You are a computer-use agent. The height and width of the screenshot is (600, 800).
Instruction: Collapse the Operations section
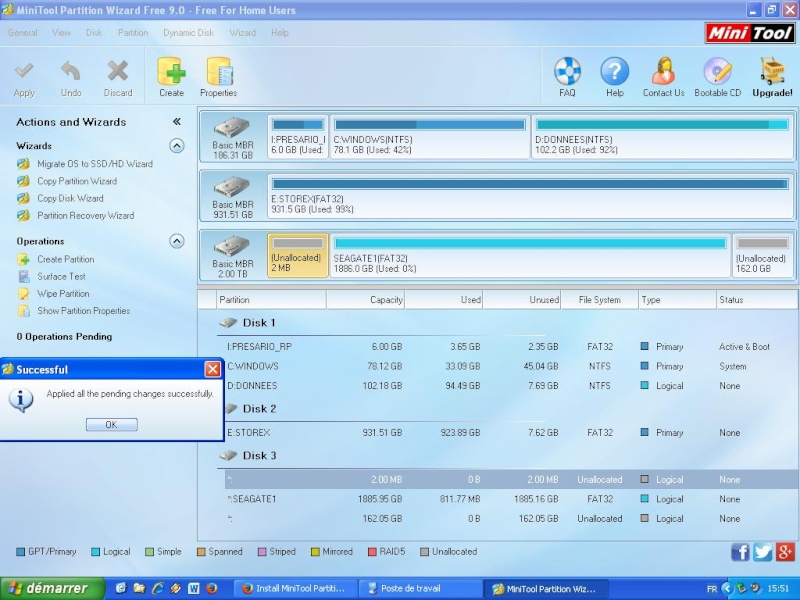pyautogui.click(x=177, y=241)
